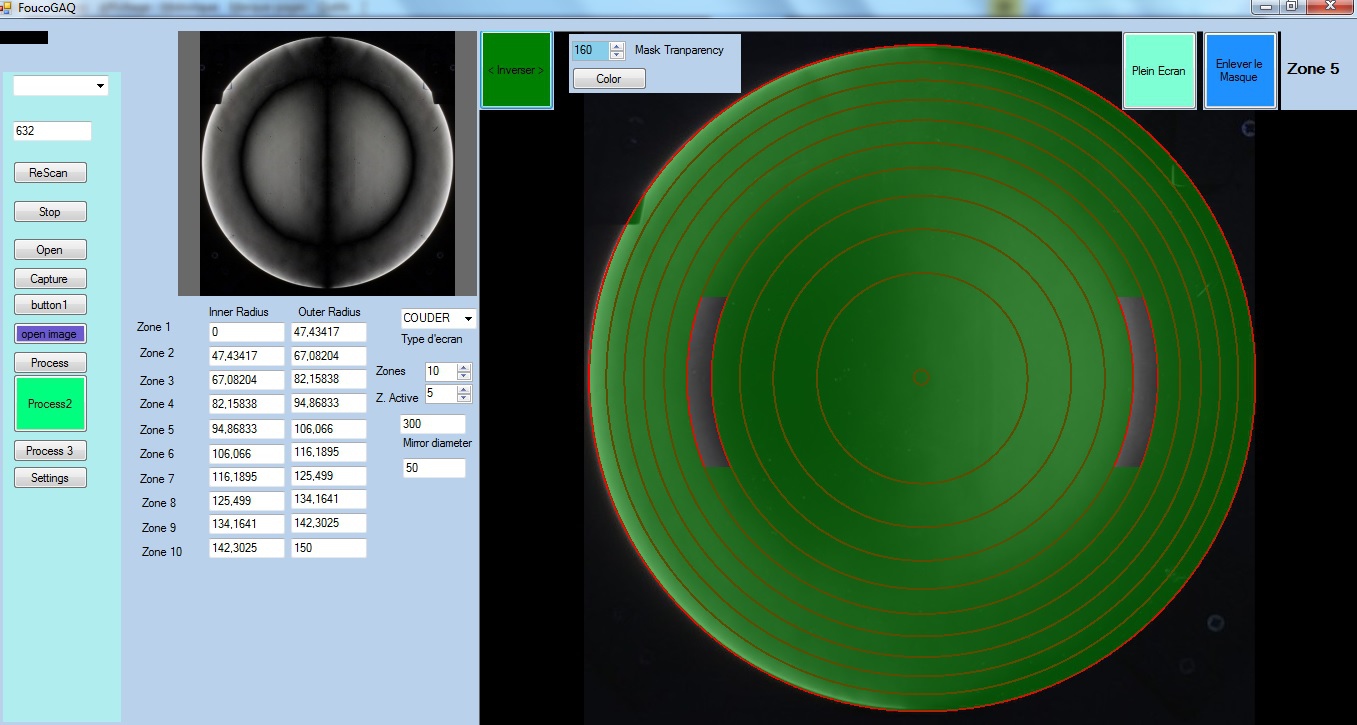The image size is (1357, 725).
Task: Click the Outer Radius column header
Action: (329, 312)
